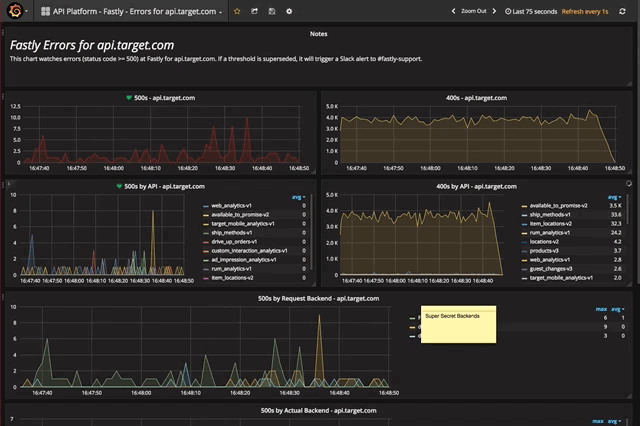Toggle products-v3 in 400s legend
640x426 pixels.
point(544,251)
